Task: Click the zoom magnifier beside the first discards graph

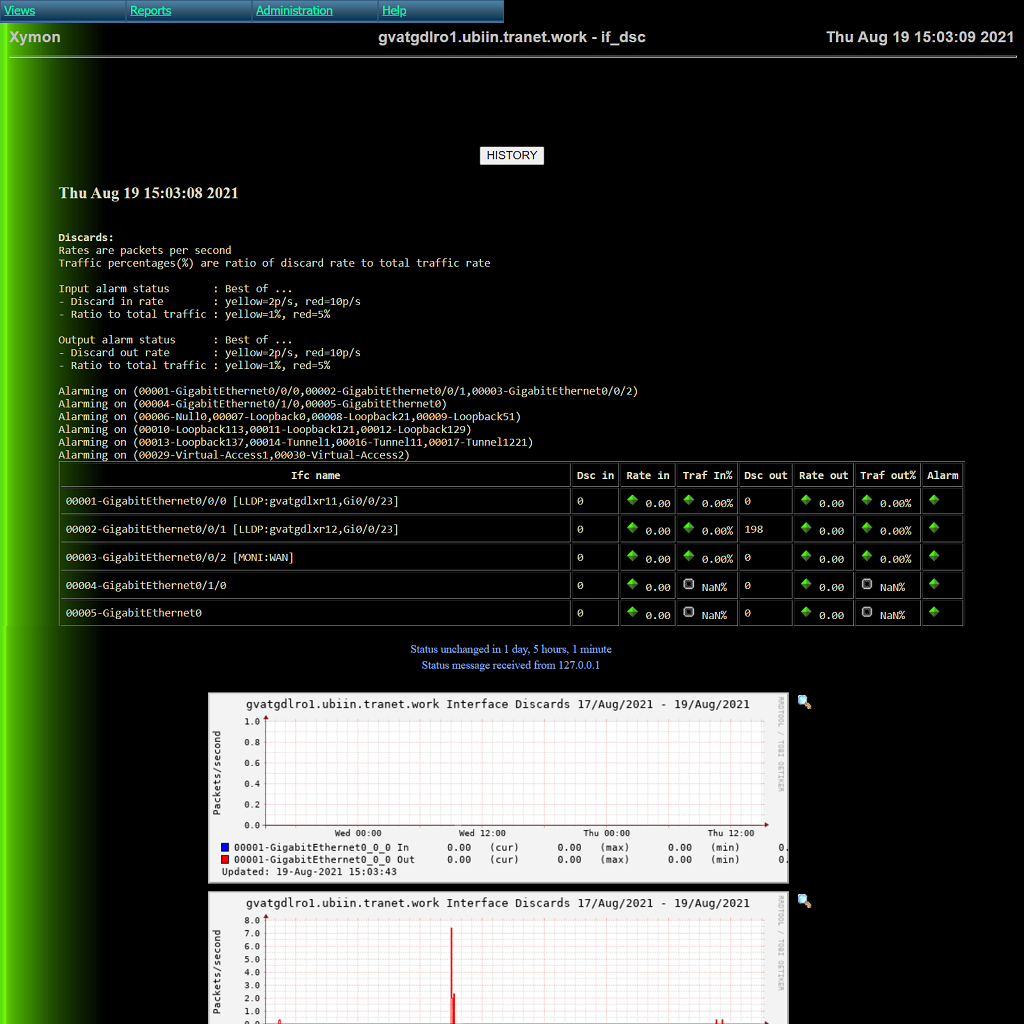Action: pos(804,702)
